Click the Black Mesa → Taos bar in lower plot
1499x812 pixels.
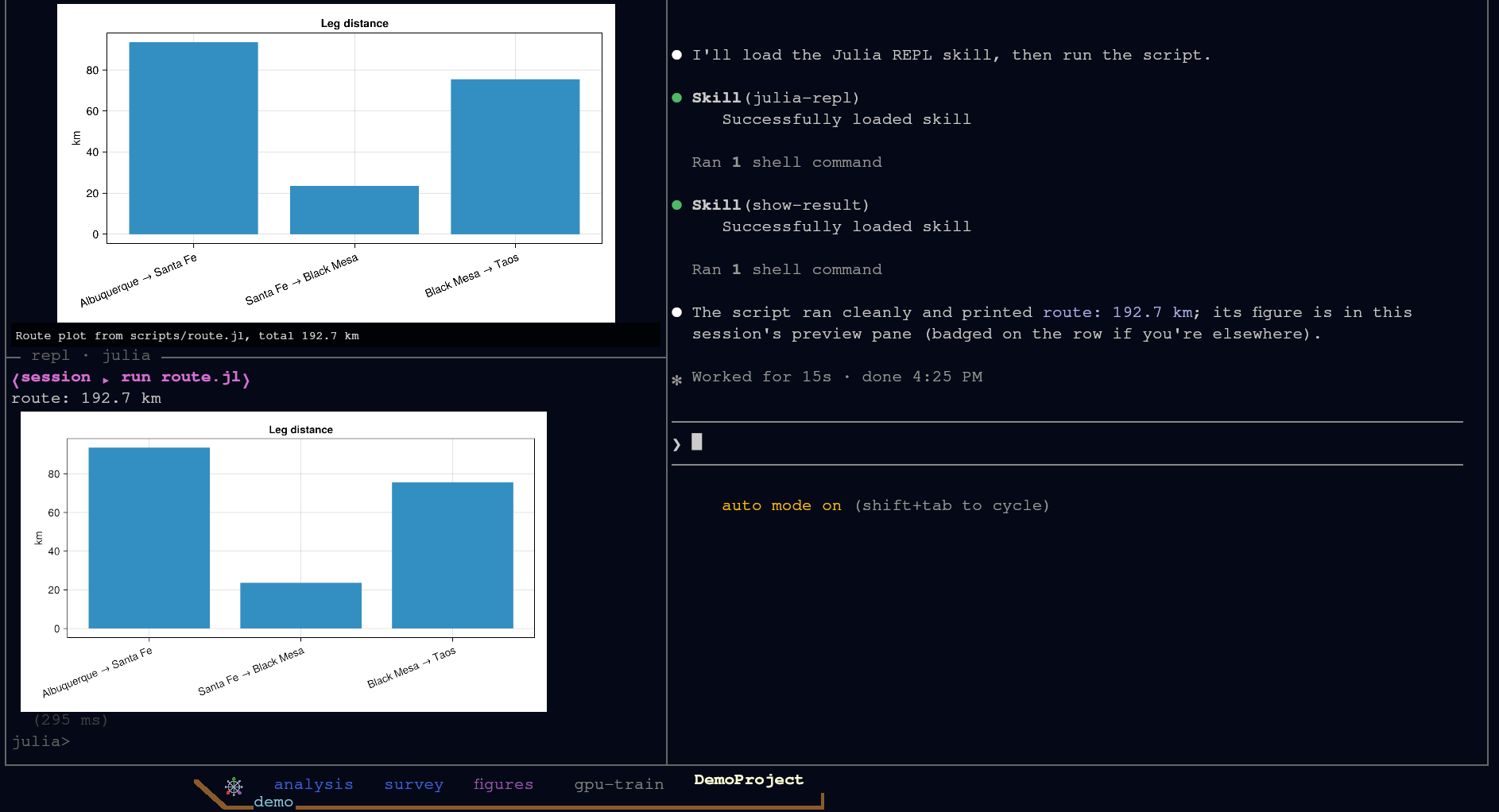(452, 555)
